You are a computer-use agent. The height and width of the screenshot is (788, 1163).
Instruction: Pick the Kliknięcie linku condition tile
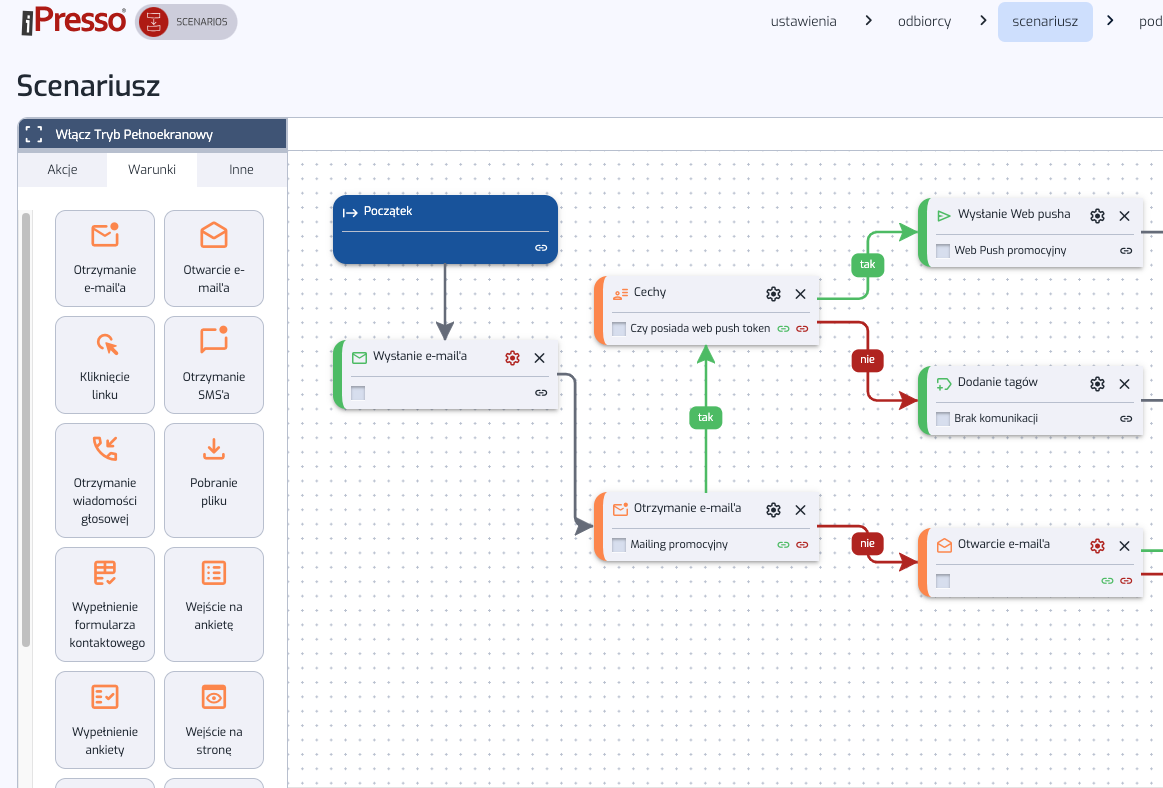pos(105,365)
